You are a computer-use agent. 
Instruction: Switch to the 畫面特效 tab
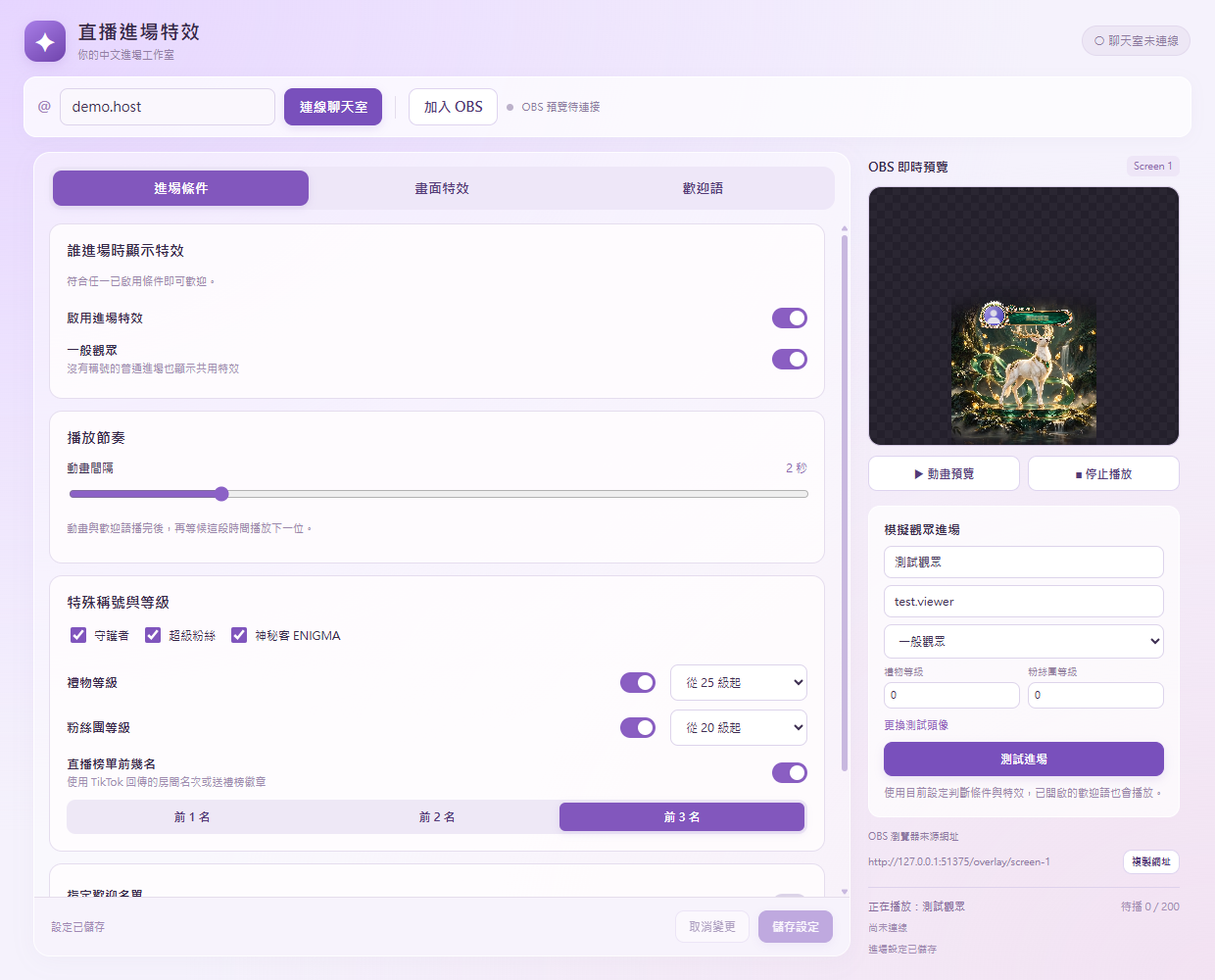coord(442,188)
